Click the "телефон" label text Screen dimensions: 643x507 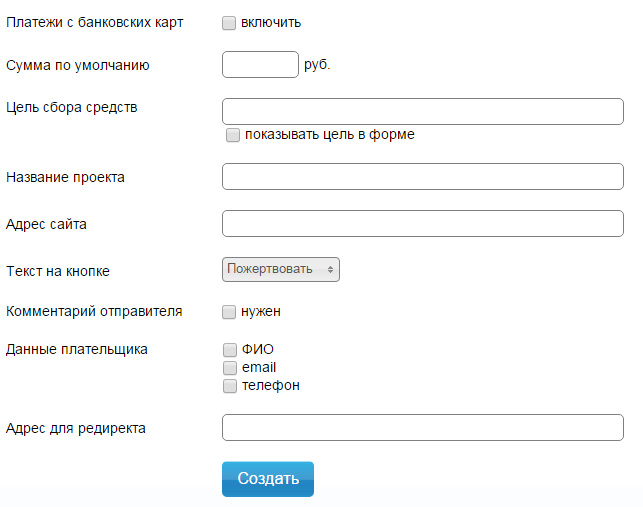[271, 386]
